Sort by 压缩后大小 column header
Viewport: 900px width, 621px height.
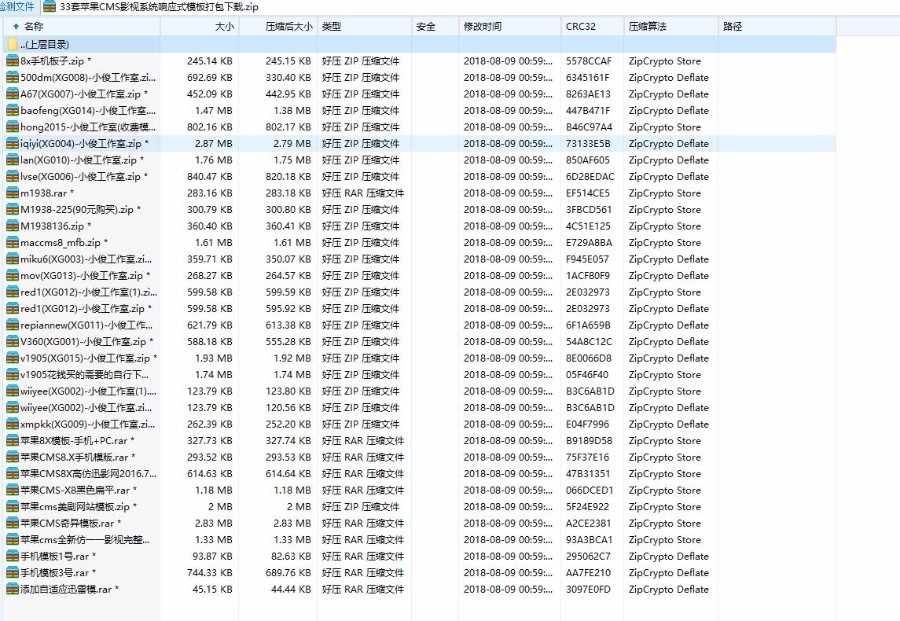click(x=289, y=26)
